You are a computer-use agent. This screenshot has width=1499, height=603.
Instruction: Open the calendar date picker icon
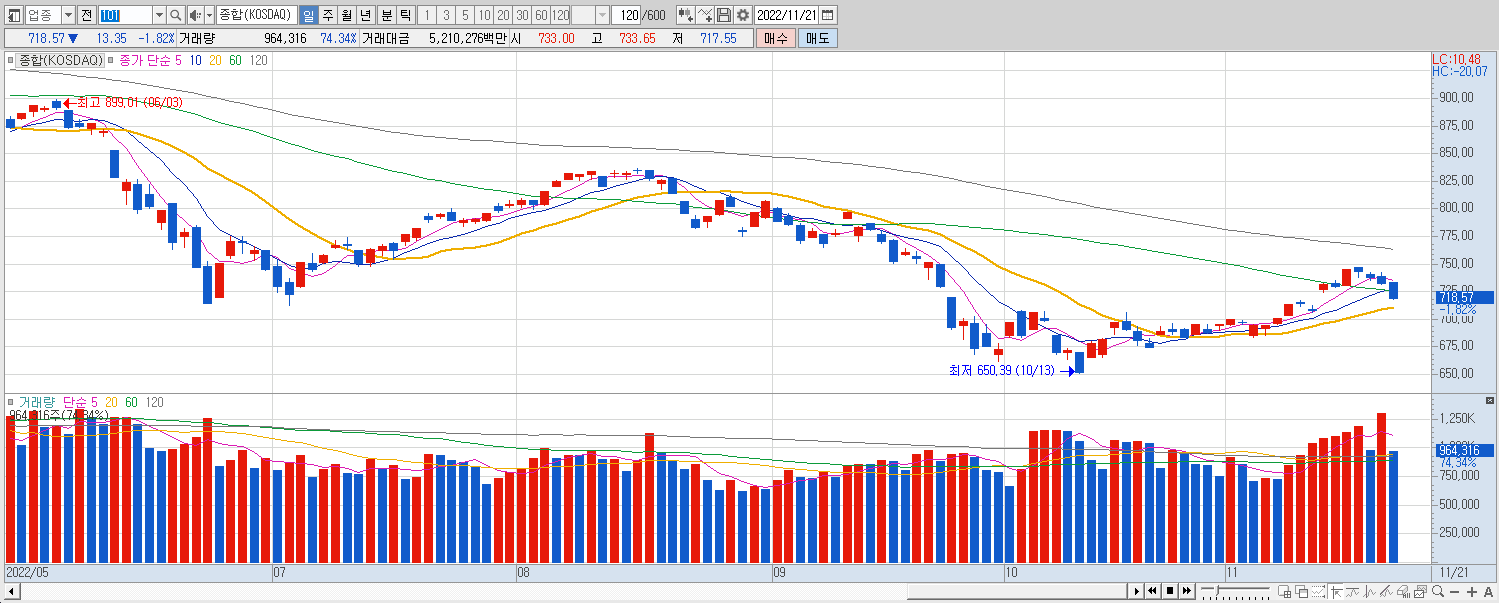click(x=827, y=15)
